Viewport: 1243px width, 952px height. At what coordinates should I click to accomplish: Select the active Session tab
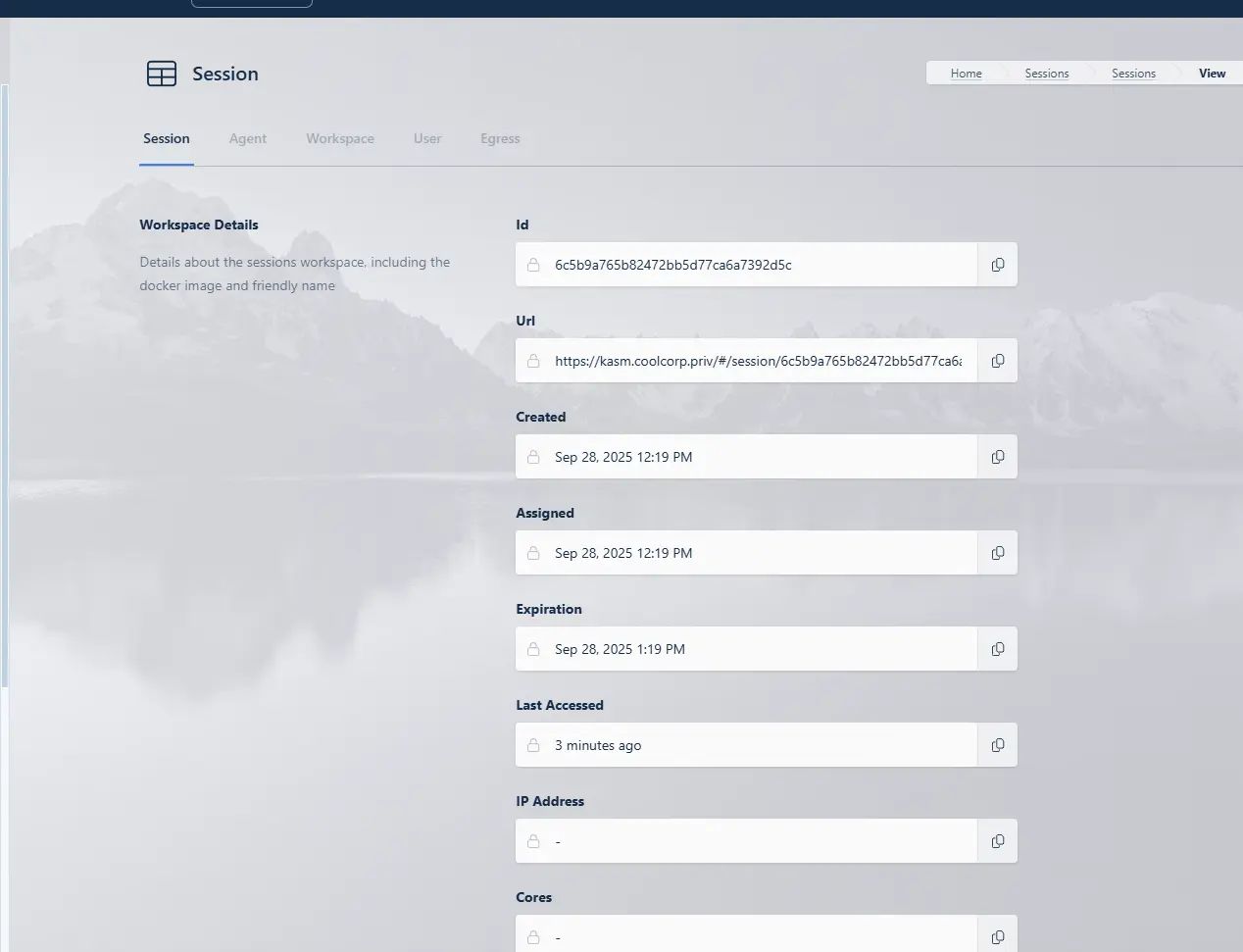coord(167,139)
